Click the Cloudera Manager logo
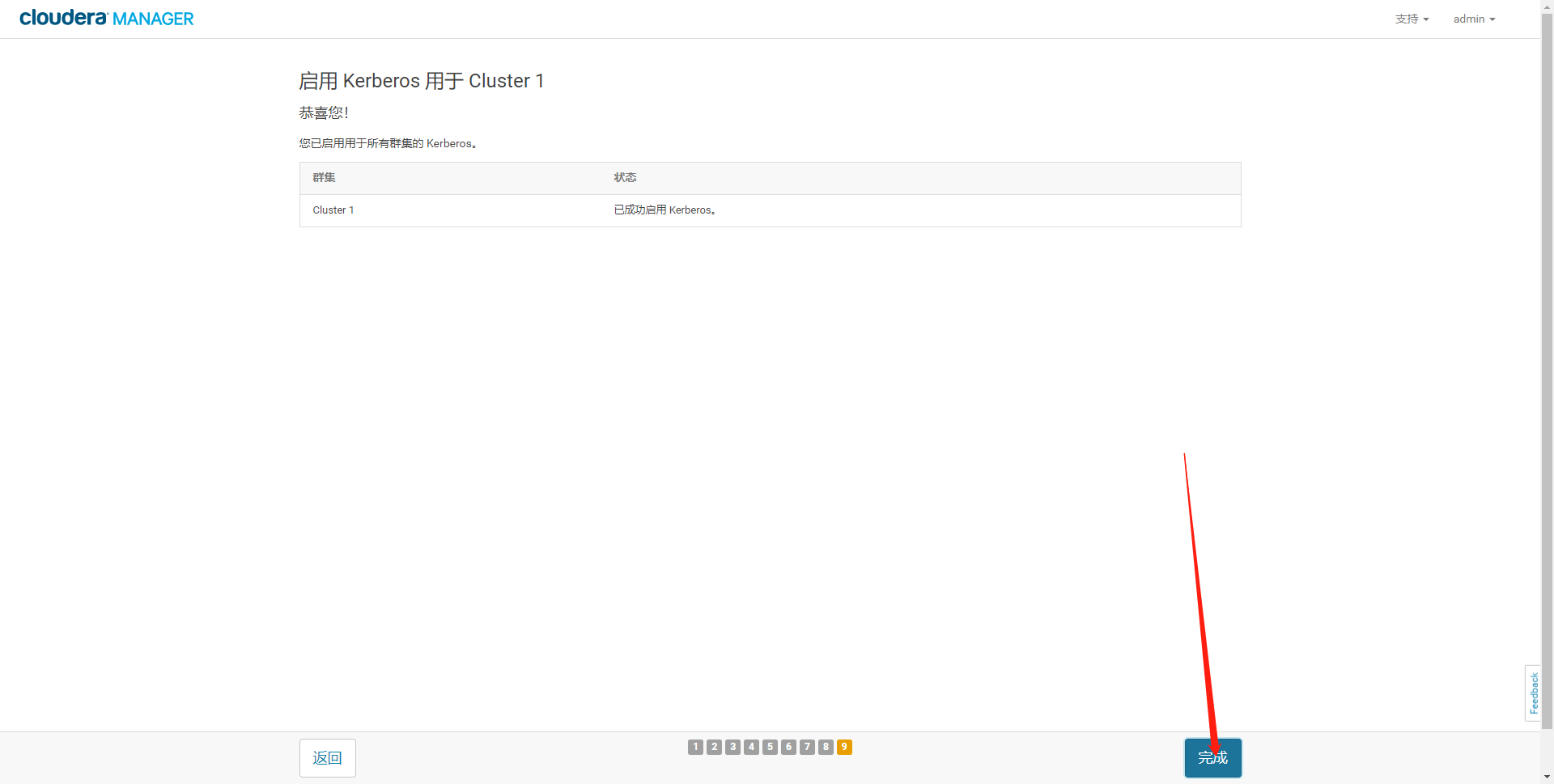The image size is (1554, 784). tap(106, 18)
